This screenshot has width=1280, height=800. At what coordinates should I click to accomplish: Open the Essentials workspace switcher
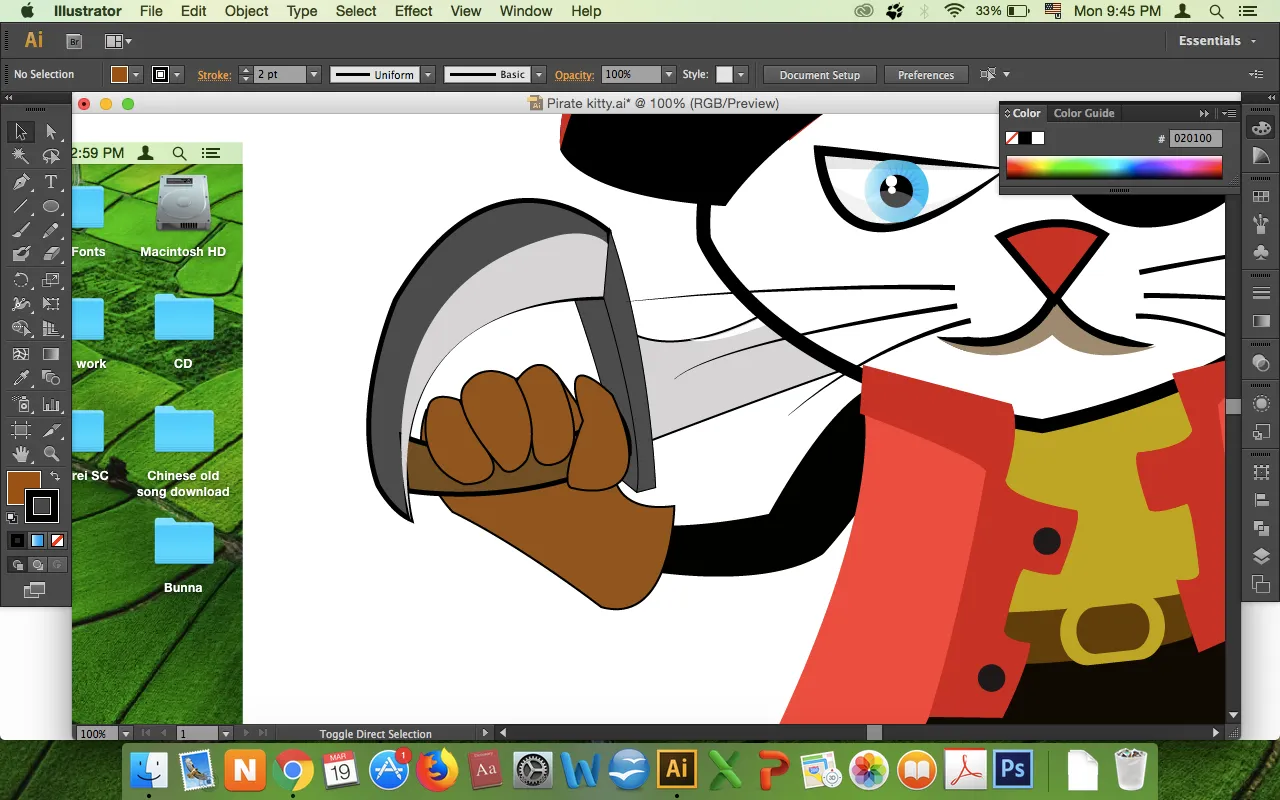point(1216,41)
